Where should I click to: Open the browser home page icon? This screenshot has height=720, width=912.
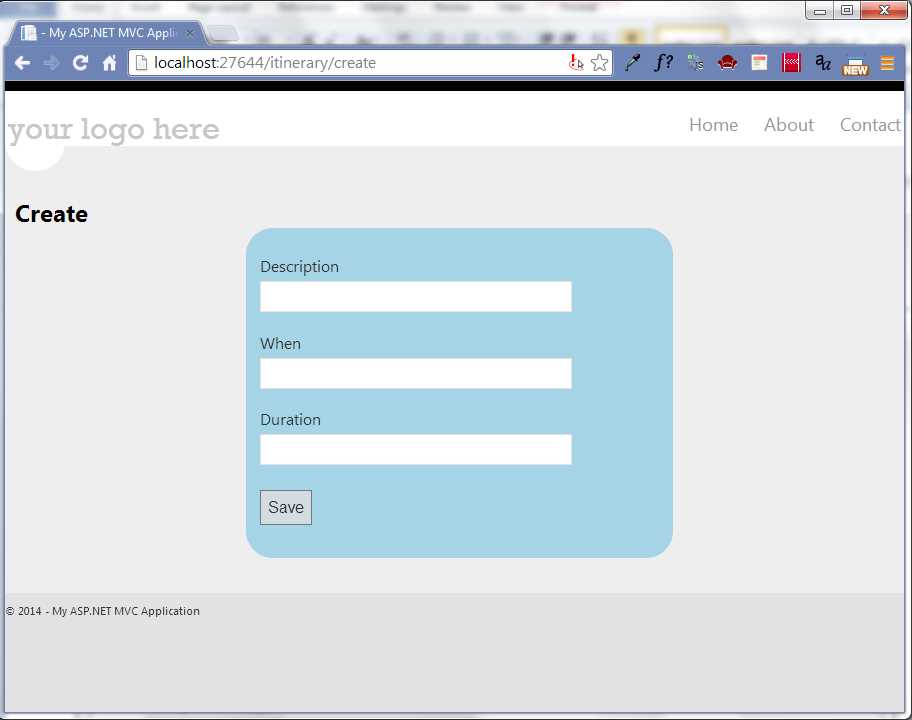point(108,62)
